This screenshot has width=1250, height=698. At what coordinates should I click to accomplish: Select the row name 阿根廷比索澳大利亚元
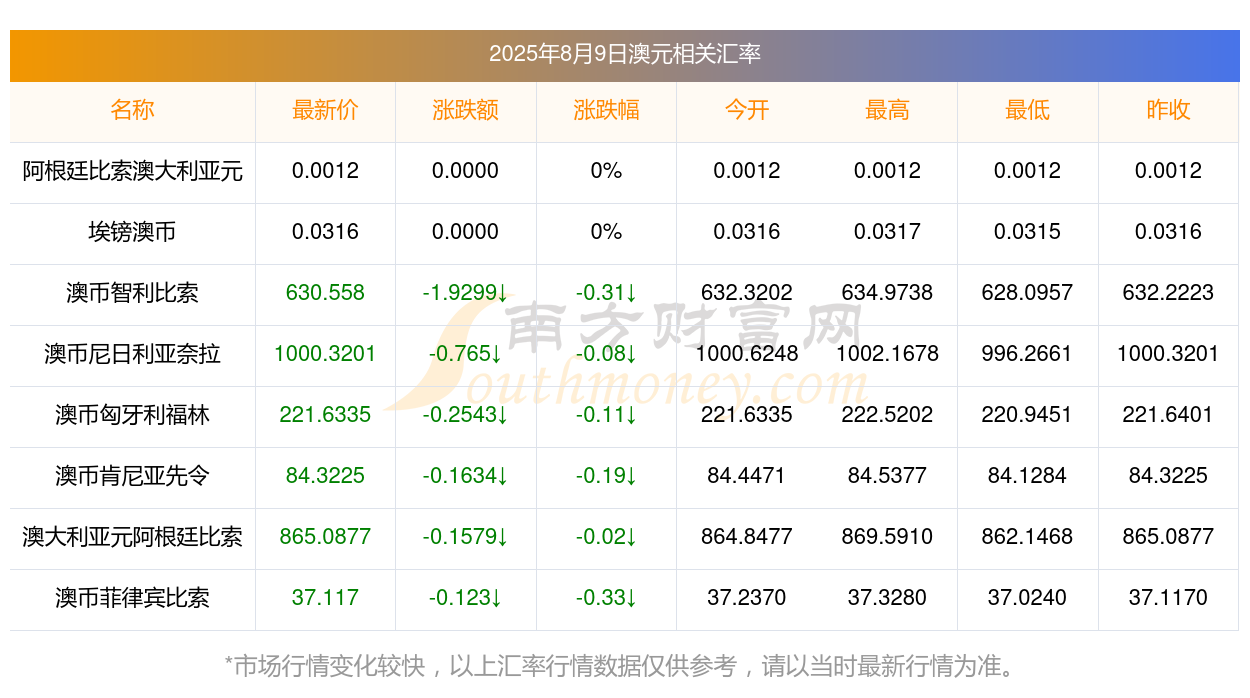132,171
